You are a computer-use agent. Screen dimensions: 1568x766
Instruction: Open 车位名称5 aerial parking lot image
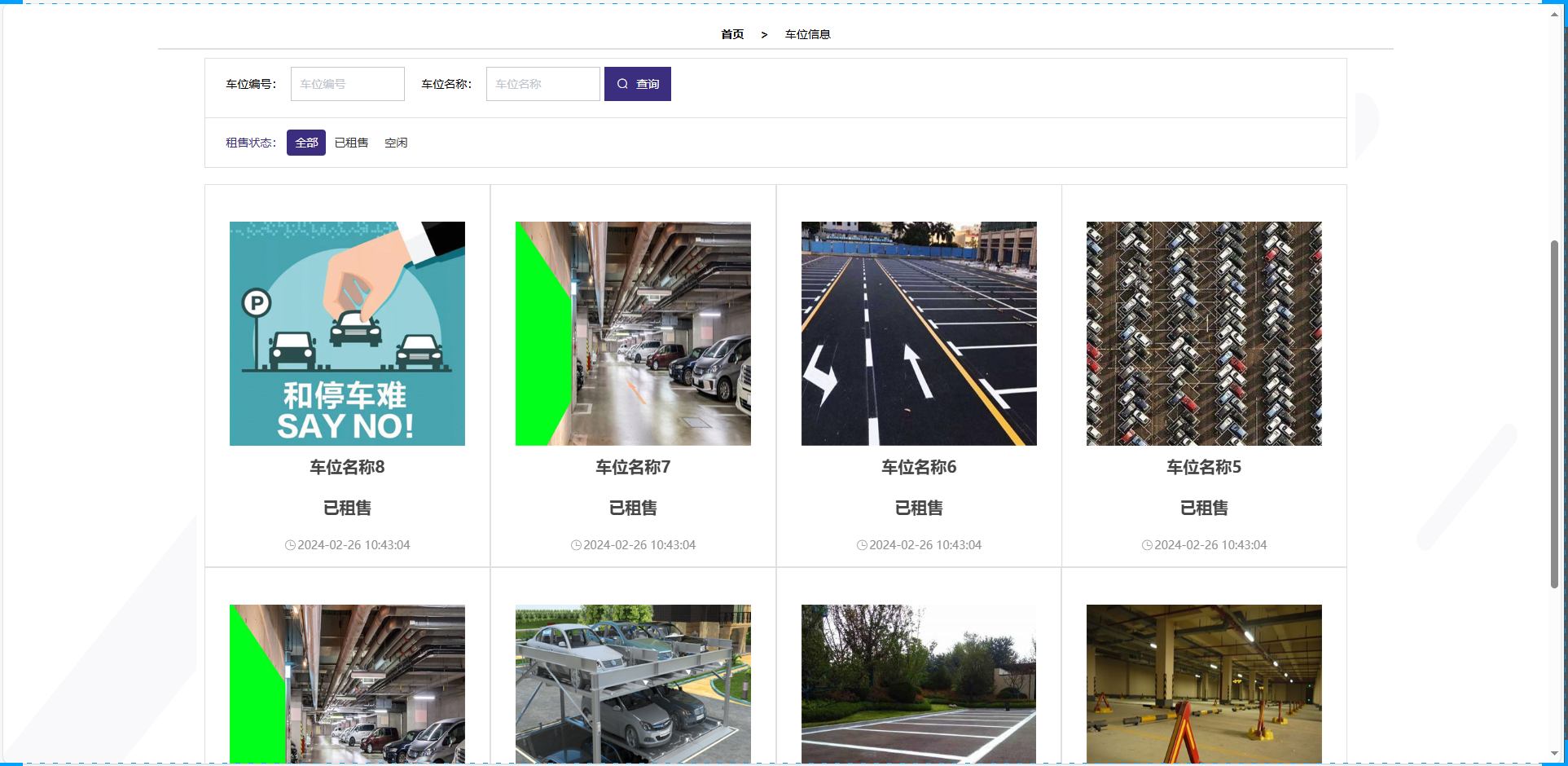pyautogui.click(x=1204, y=333)
